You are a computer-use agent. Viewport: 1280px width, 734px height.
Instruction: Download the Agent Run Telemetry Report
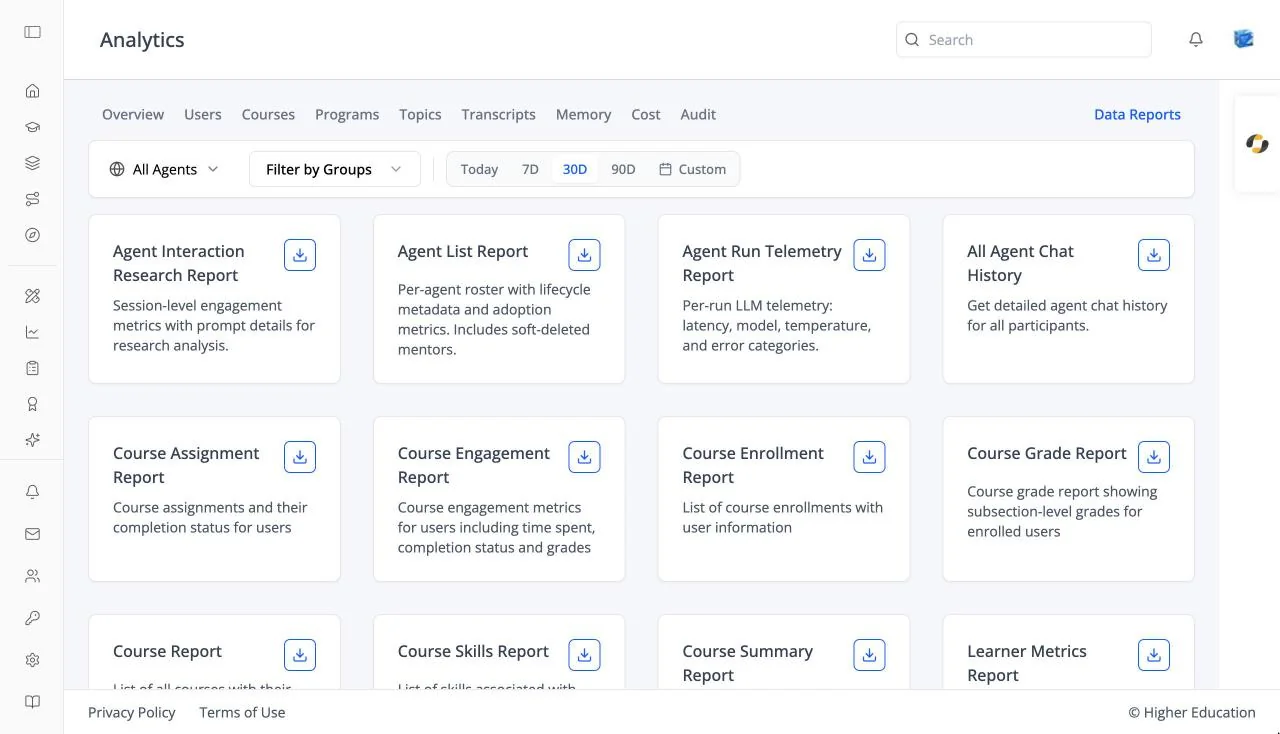[869, 255]
